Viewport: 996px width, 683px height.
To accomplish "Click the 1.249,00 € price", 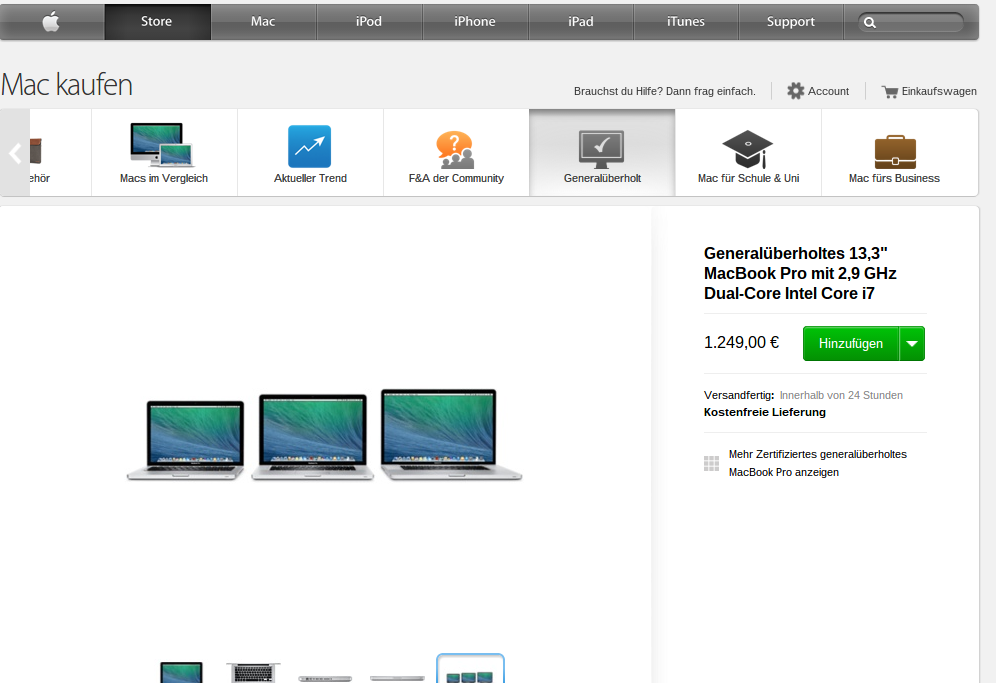I will click(x=741, y=342).
